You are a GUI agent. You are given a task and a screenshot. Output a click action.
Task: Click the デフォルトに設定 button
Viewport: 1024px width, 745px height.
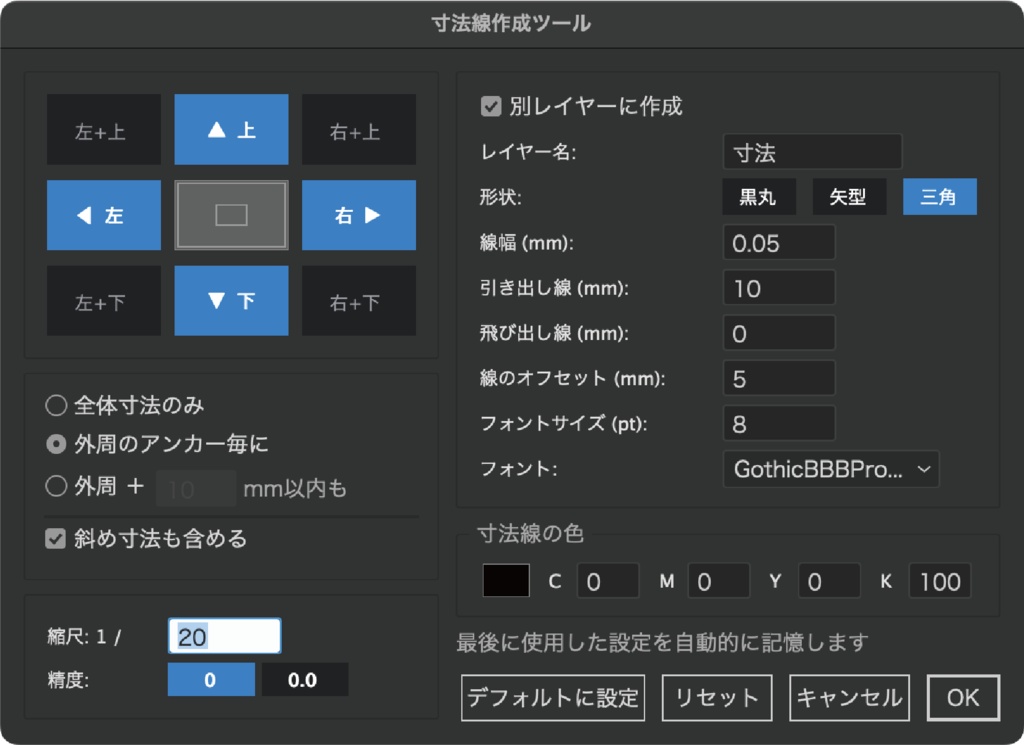tap(553, 698)
